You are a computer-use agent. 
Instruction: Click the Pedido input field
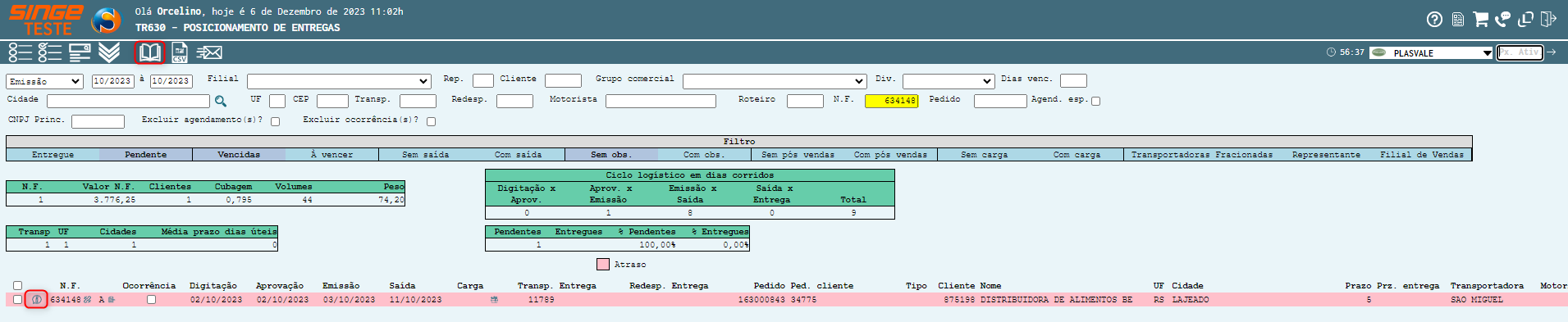1000,101
